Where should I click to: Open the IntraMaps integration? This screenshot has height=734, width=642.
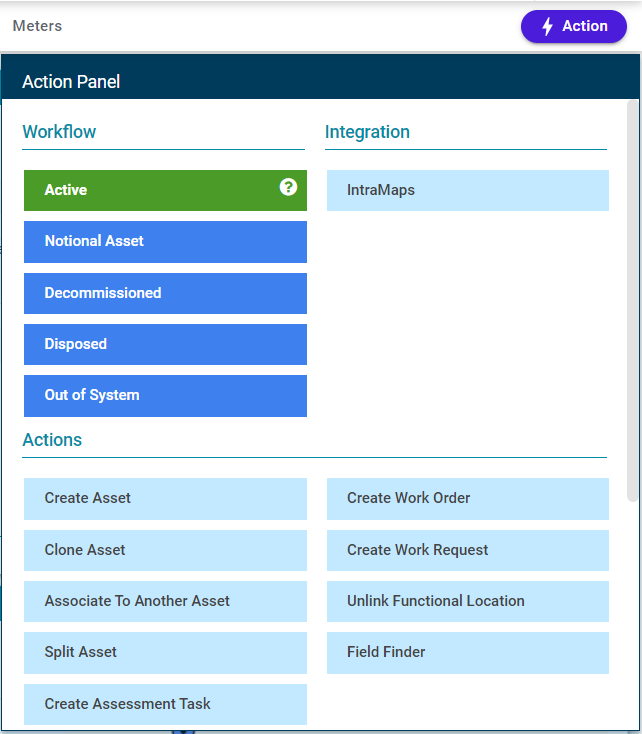[468, 190]
